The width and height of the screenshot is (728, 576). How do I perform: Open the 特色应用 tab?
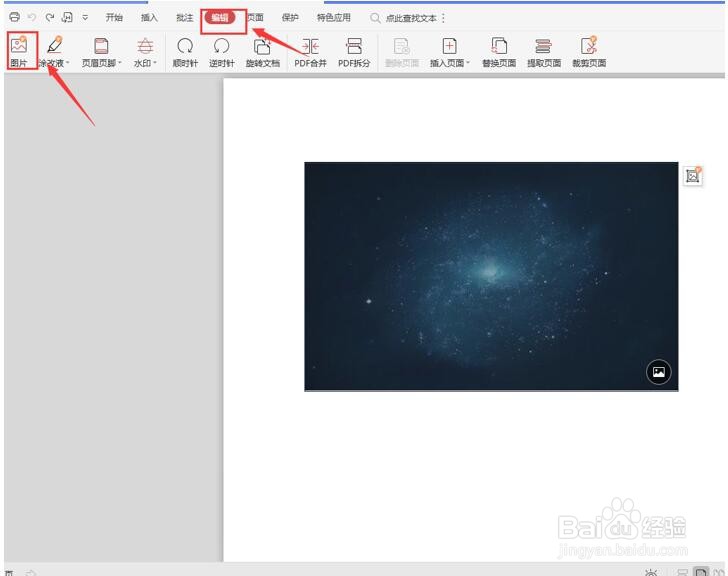click(333, 18)
